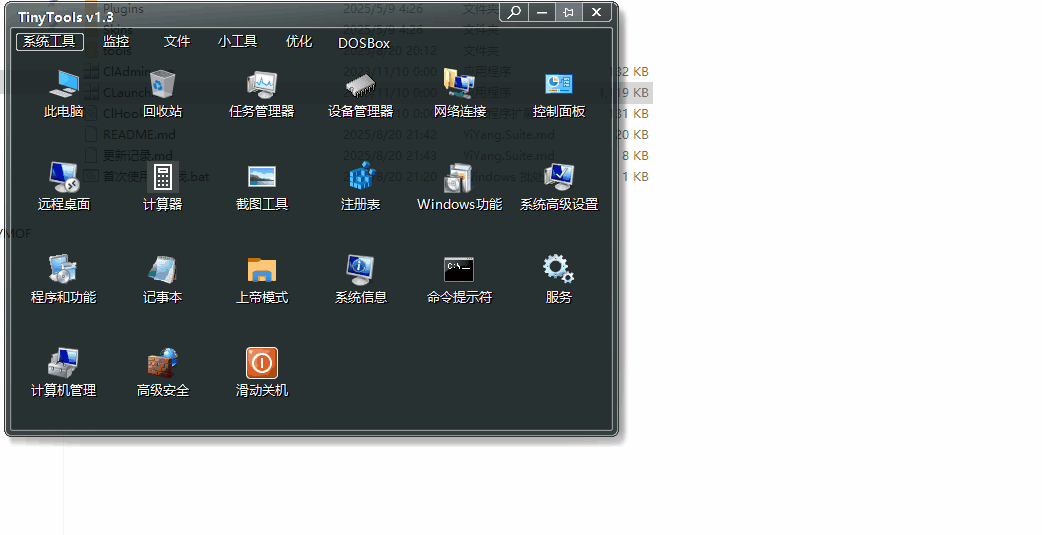The image size is (1042, 535).
Task: Select the DOSBox tab
Action: point(364,43)
